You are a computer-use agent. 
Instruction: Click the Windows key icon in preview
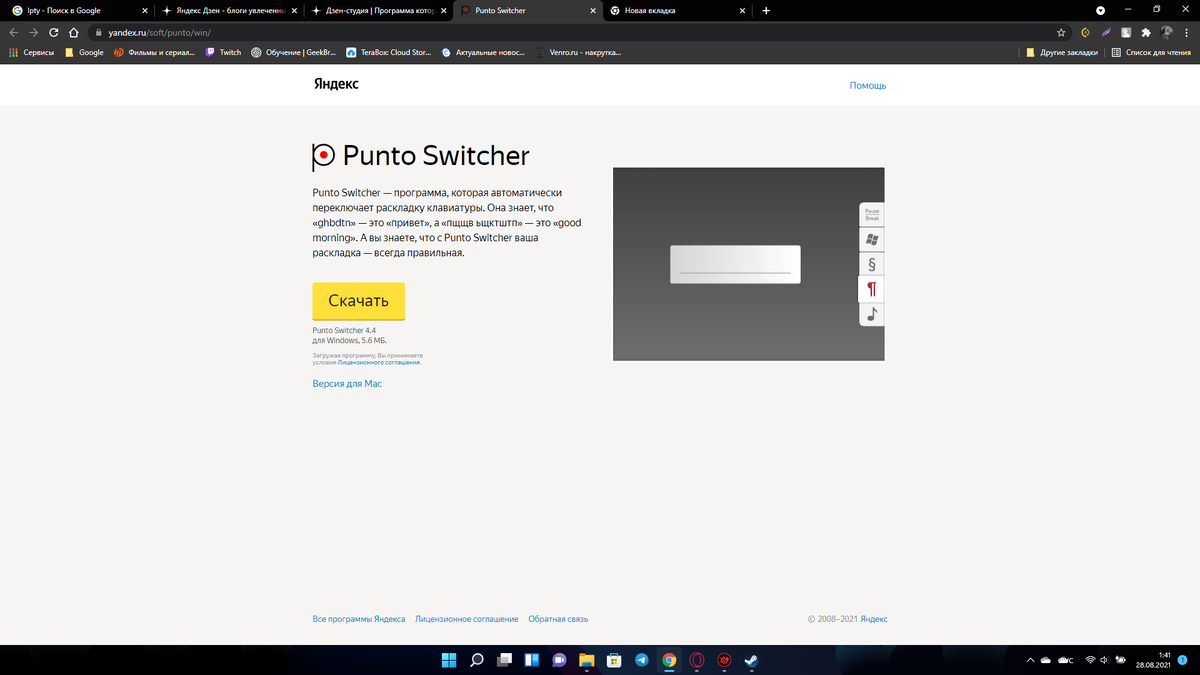872,239
